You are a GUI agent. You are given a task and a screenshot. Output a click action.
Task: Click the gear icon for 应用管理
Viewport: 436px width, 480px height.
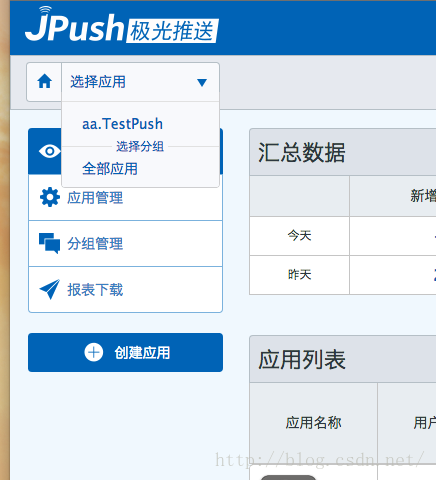tap(50, 197)
